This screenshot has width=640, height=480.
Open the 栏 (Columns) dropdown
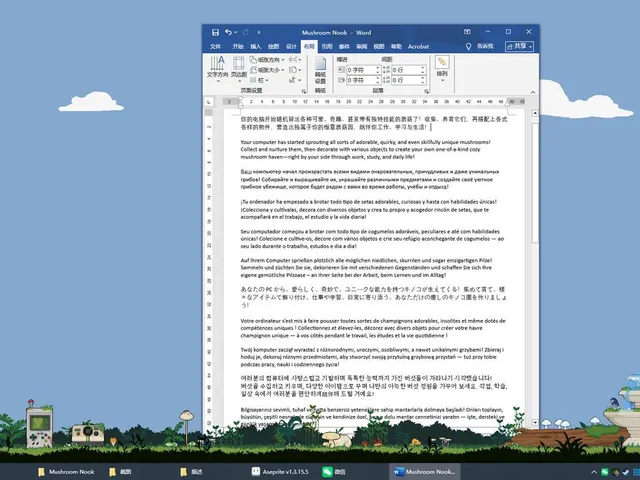point(259,80)
